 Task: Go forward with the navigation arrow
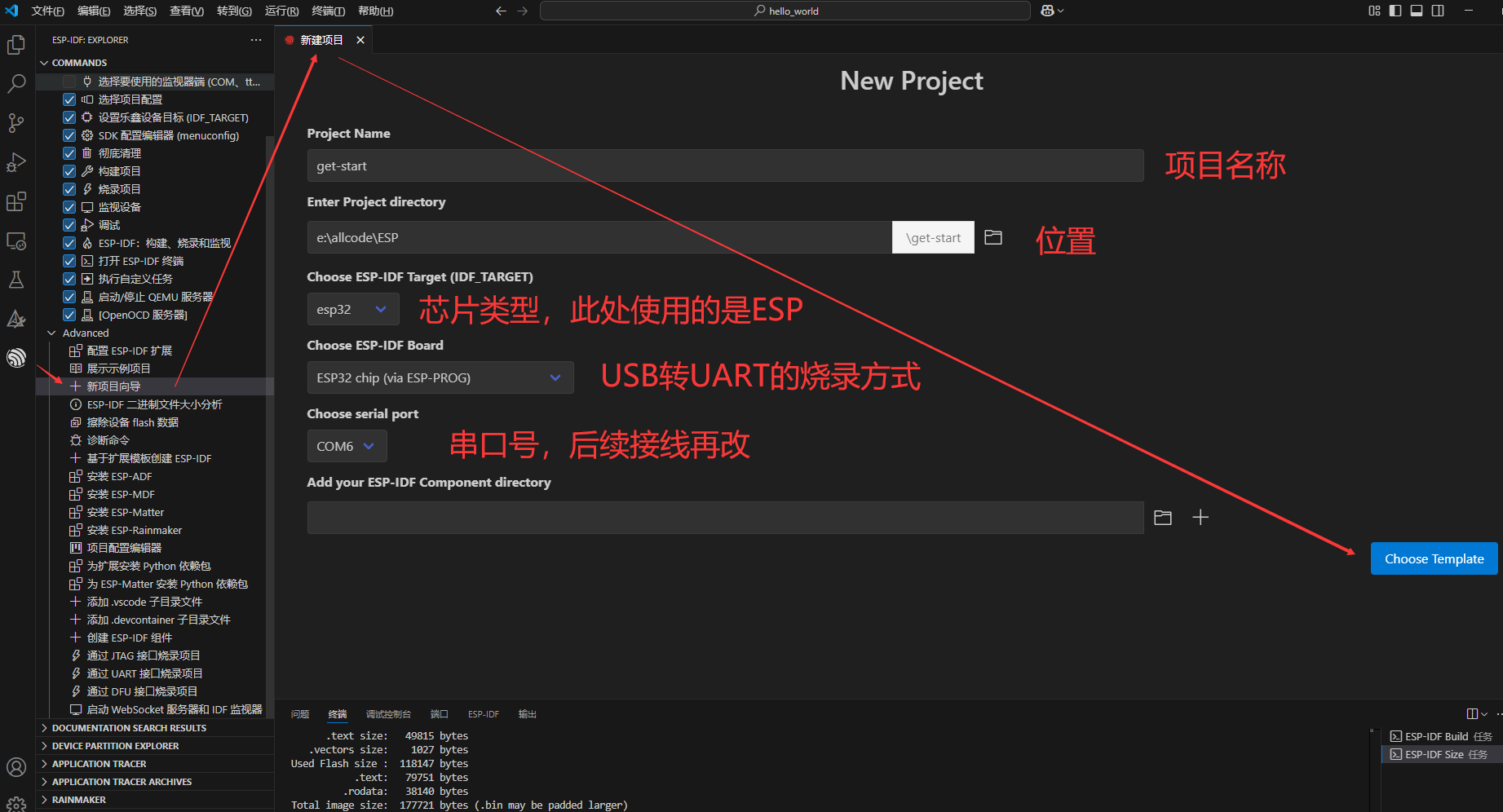(x=523, y=11)
